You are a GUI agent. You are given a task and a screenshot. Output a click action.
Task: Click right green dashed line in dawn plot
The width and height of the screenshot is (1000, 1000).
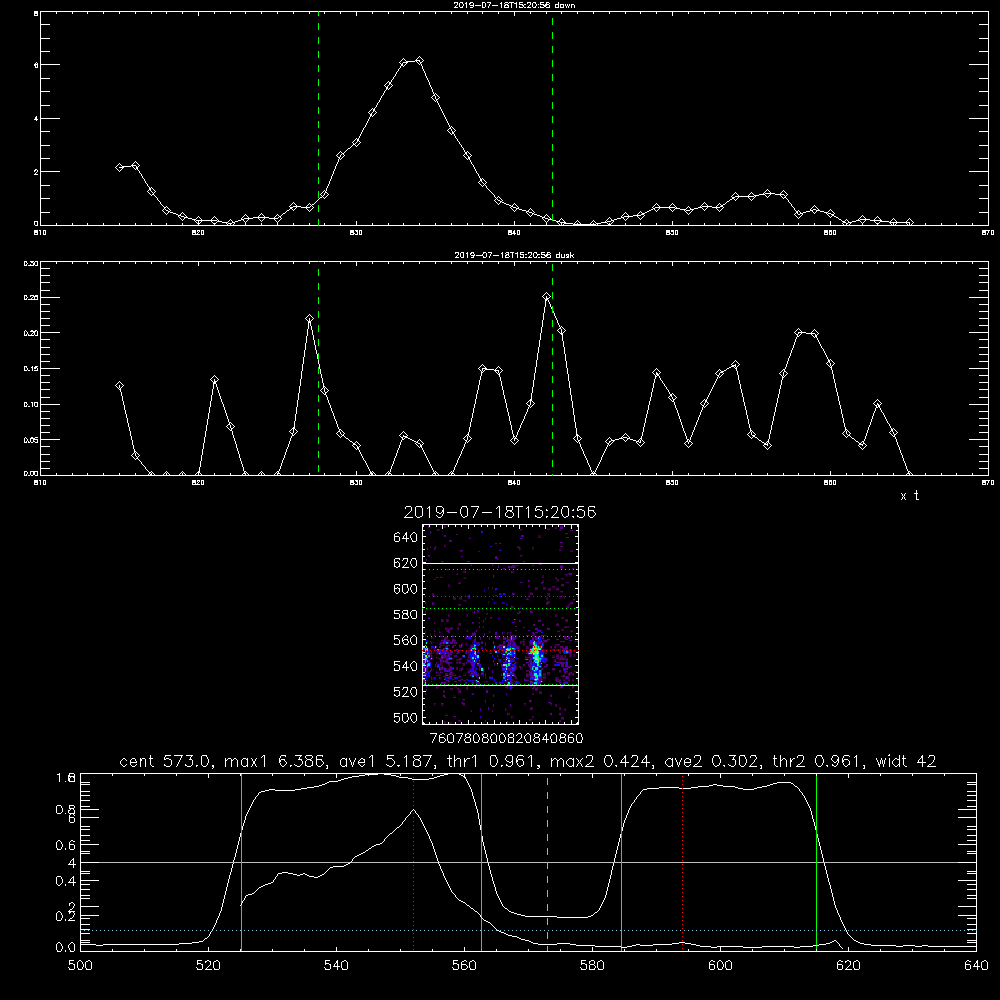(552, 118)
